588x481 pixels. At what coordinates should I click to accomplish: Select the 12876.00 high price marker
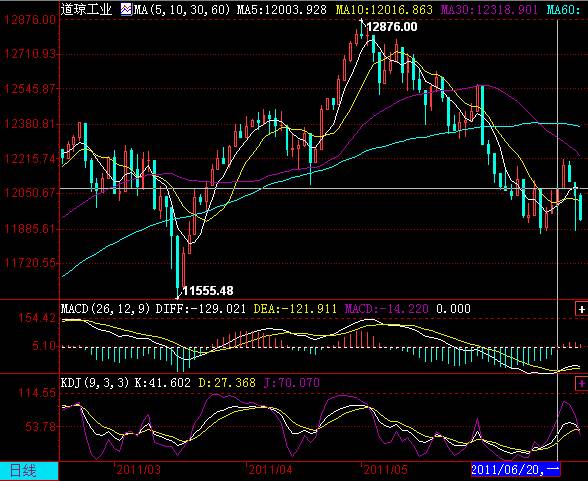point(392,27)
